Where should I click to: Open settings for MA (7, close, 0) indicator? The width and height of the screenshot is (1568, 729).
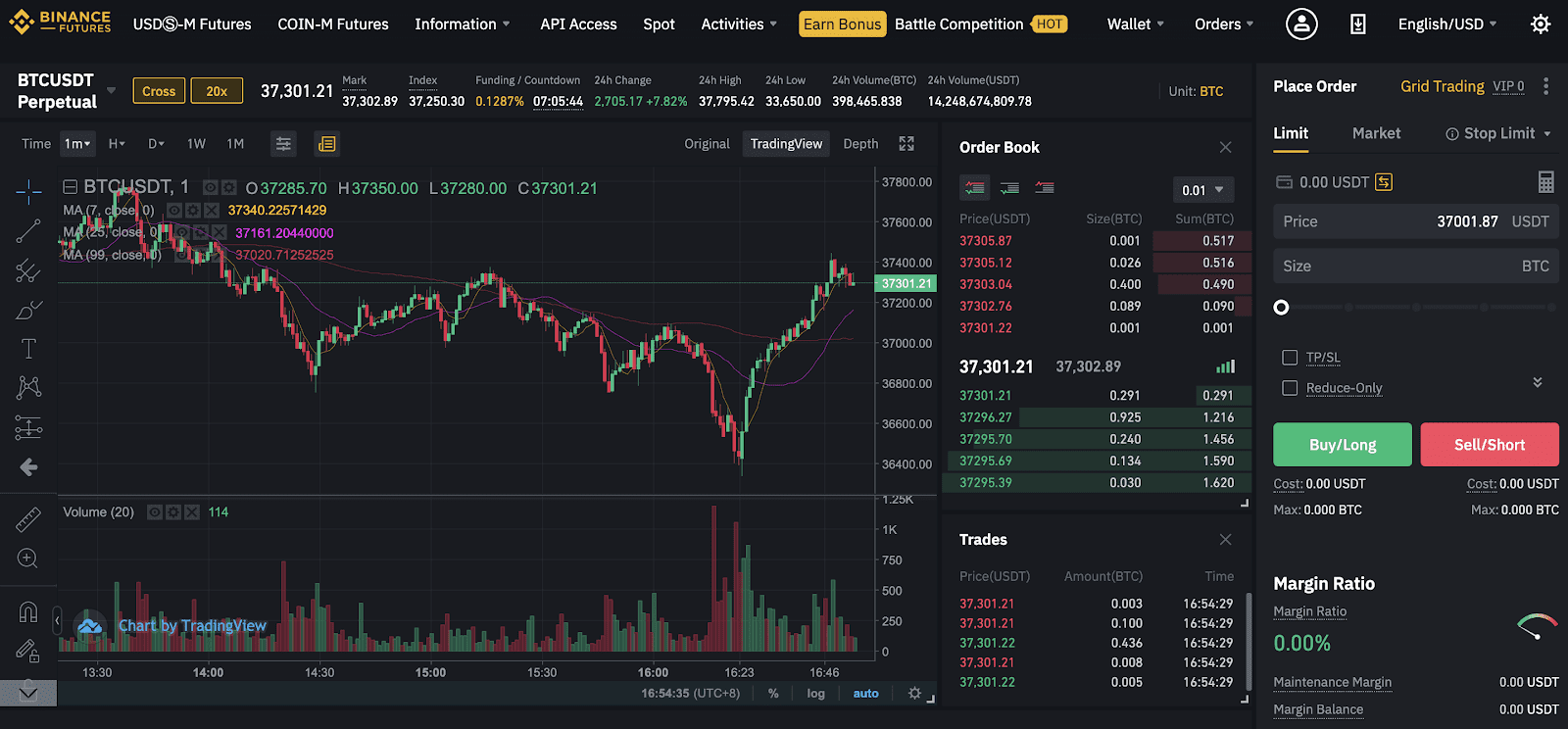tap(193, 210)
